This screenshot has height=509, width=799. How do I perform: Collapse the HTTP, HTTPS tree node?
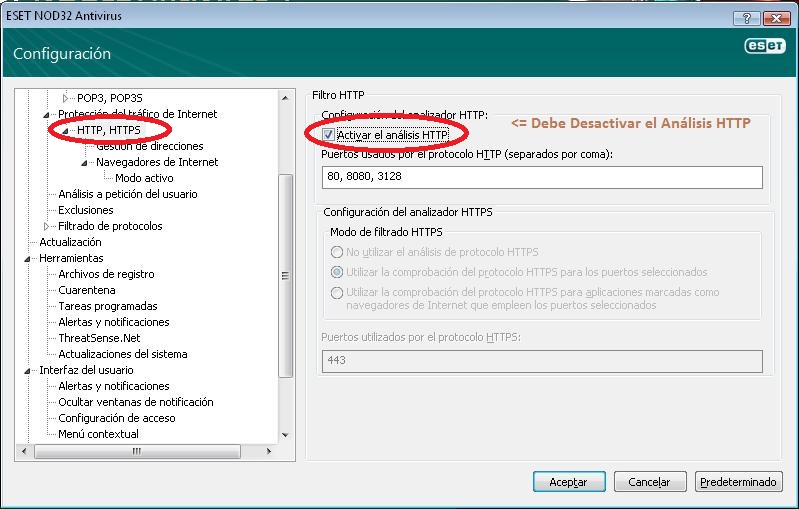click(x=66, y=130)
